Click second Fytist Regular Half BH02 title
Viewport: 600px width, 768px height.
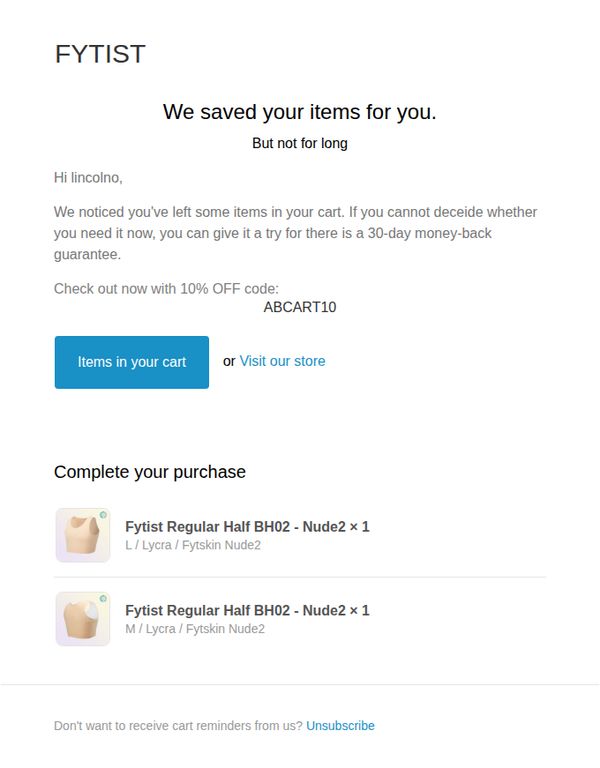[247, 610]
